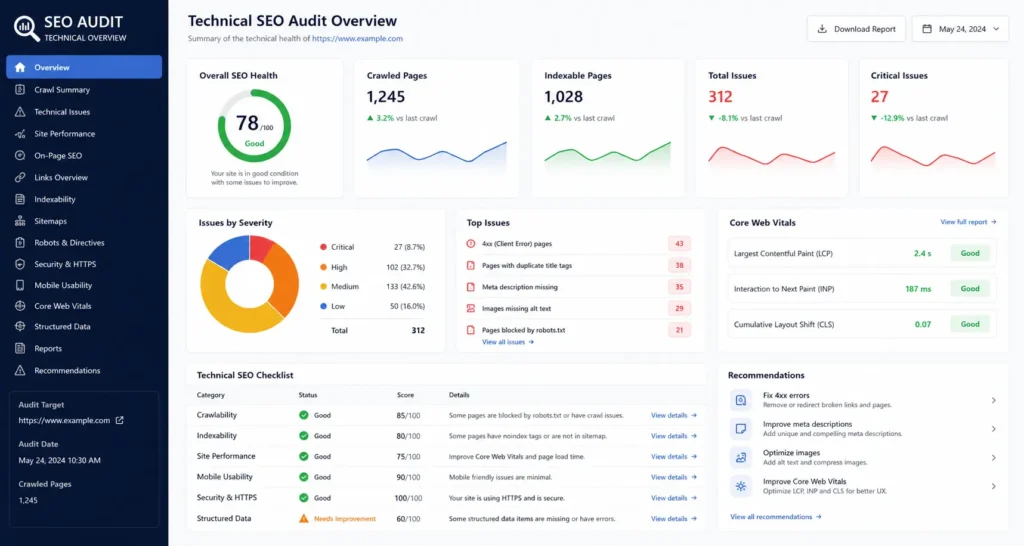Click the Optimize images recommendation icon
The image size is (1024, 546).
click(x=741, y=457)
